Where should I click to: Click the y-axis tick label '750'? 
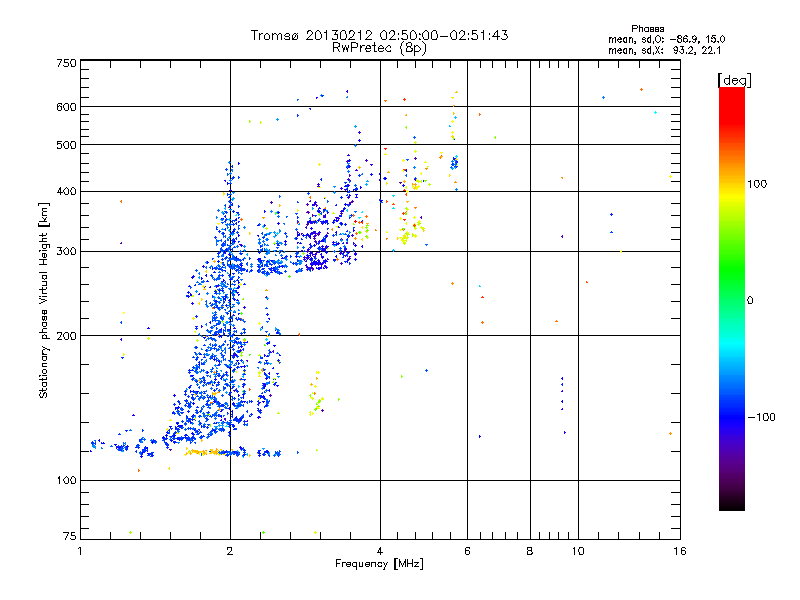pyautogui.click(x=66, y=63)
